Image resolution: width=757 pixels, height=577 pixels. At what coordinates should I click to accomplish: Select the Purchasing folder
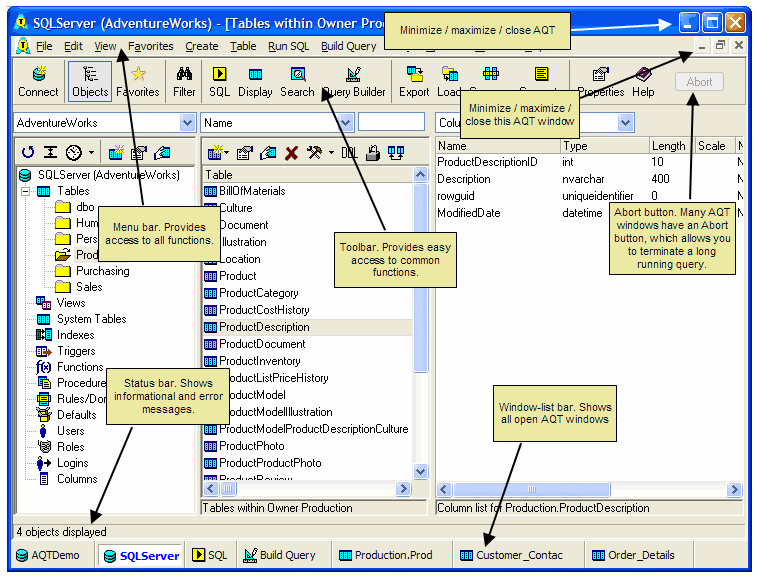(92, 271)
